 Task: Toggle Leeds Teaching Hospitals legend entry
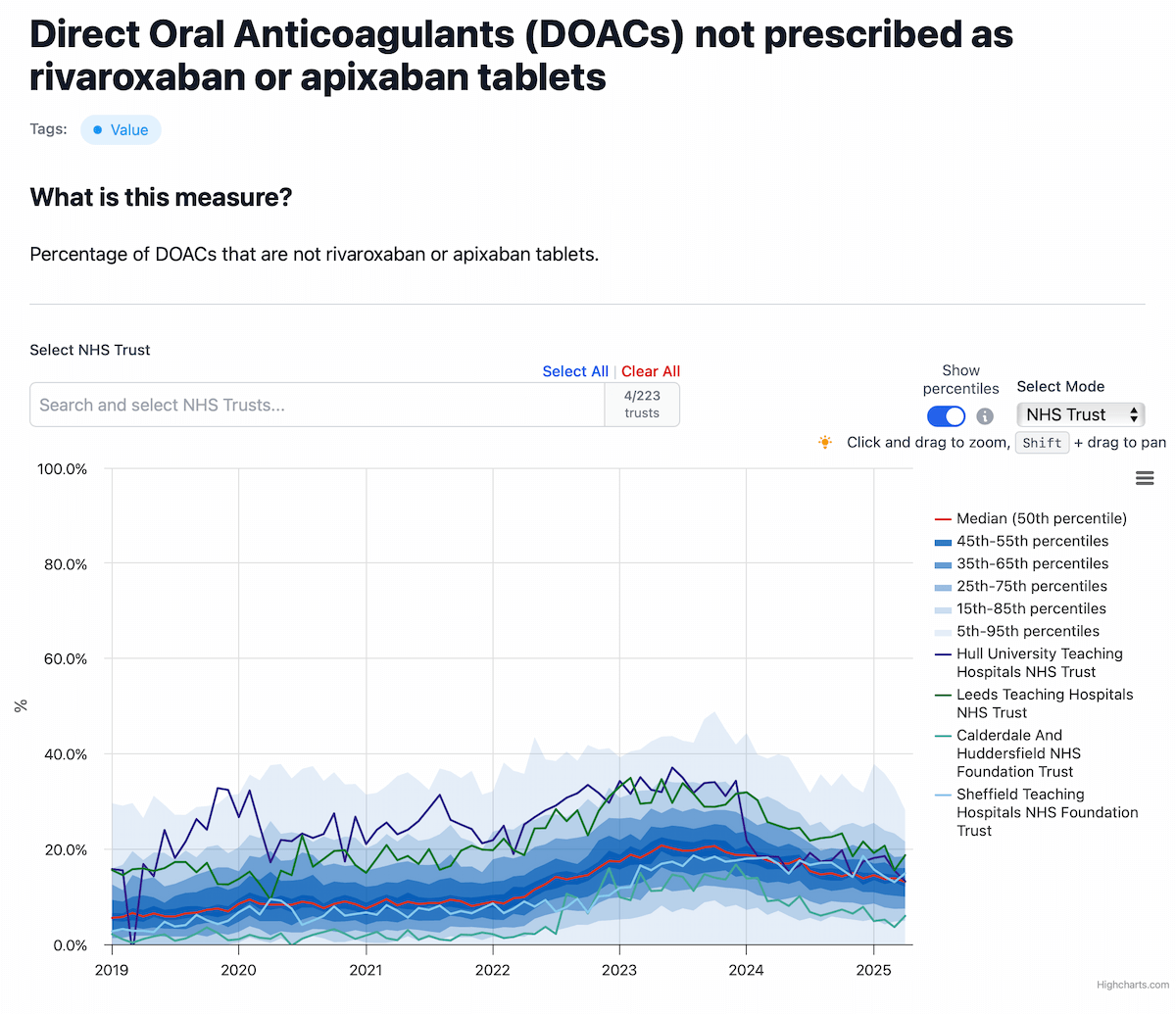pos(1044,703)
